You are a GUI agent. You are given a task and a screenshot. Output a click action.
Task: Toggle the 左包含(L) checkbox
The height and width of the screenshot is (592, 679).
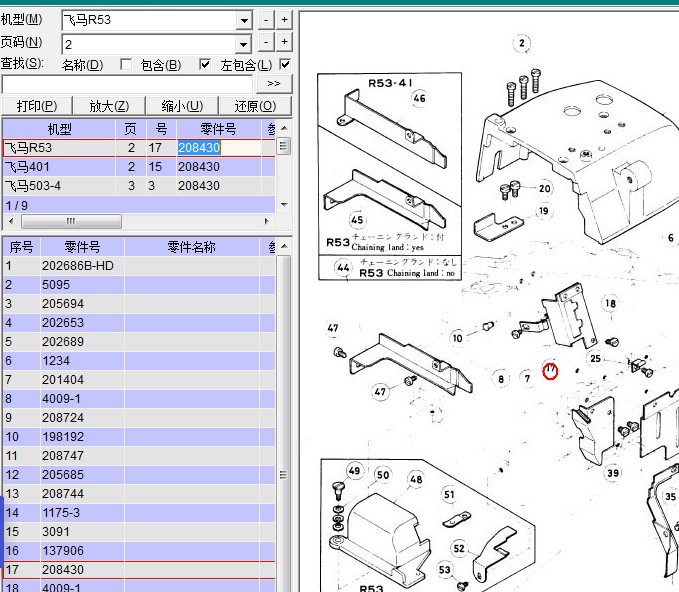tap(285, 65)
